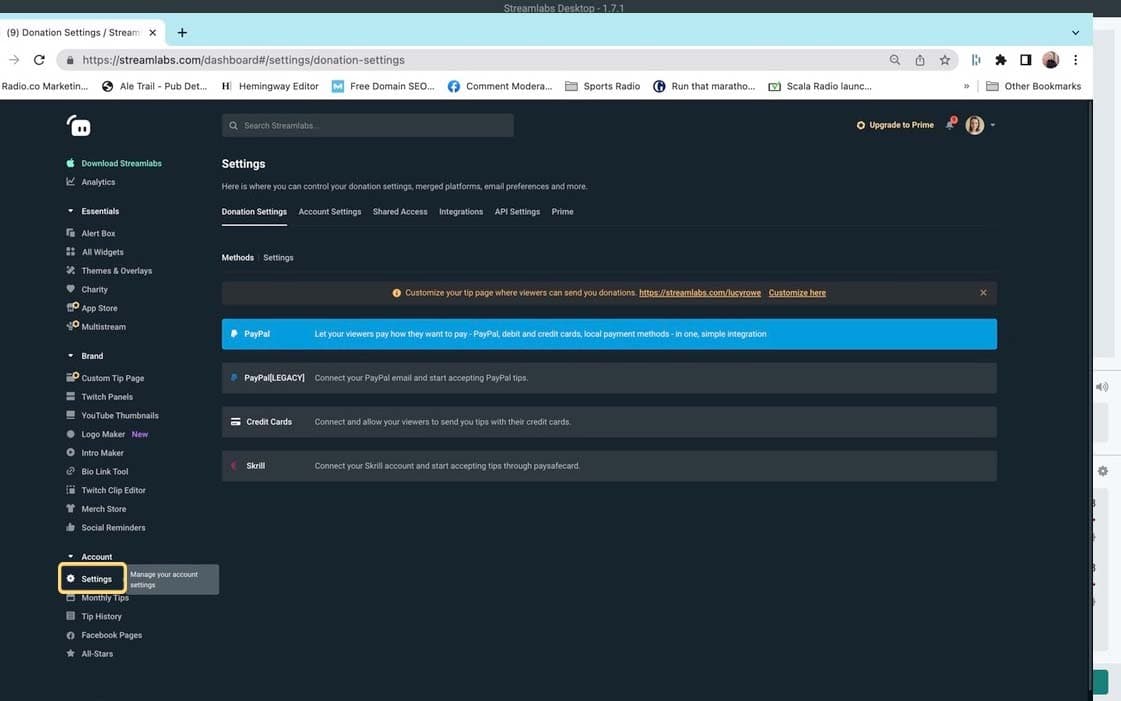Open Multistream settings
This screenshot has width=1121, height=701.
point(104,326)
